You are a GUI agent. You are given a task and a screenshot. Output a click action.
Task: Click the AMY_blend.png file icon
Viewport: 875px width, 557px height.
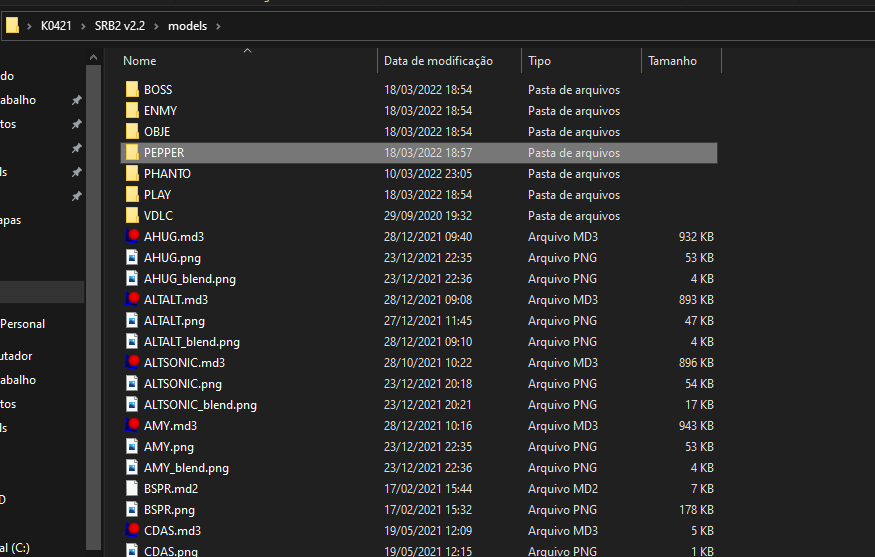pos(132,468)
